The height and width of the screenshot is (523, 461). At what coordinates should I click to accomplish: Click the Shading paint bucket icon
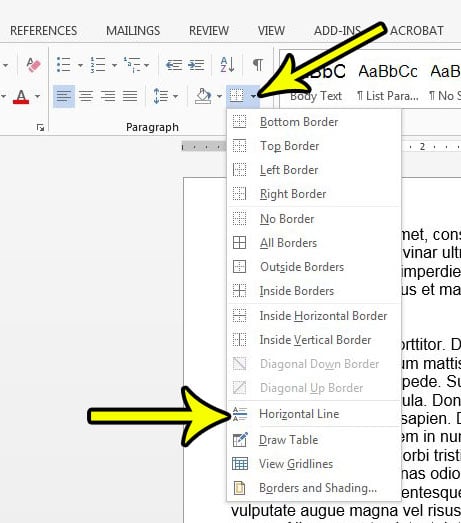click(x=203, y=96)
